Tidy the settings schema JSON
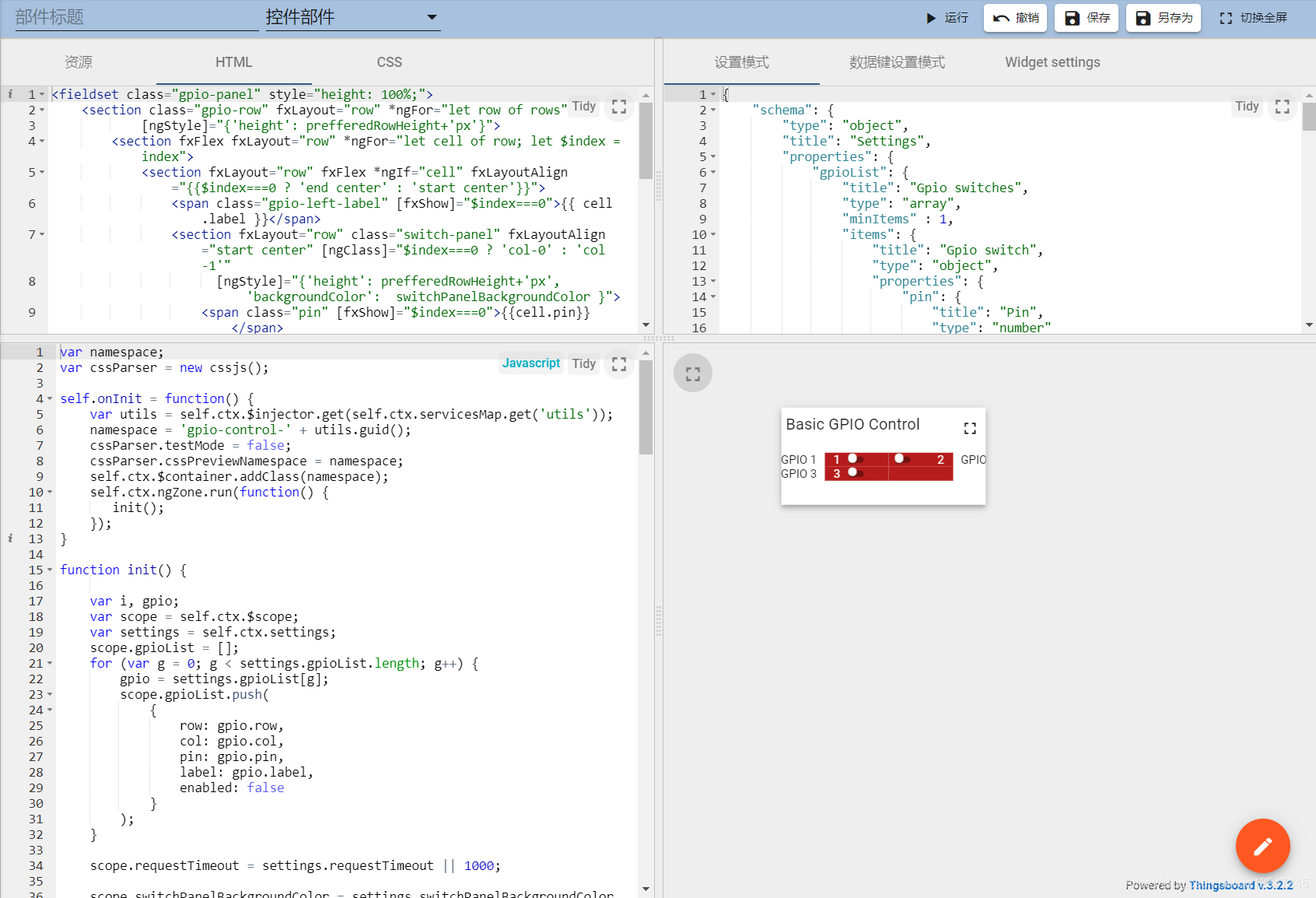This screenshot has height=898, width=1316. pyautogui.click(x=1247, y=107)
